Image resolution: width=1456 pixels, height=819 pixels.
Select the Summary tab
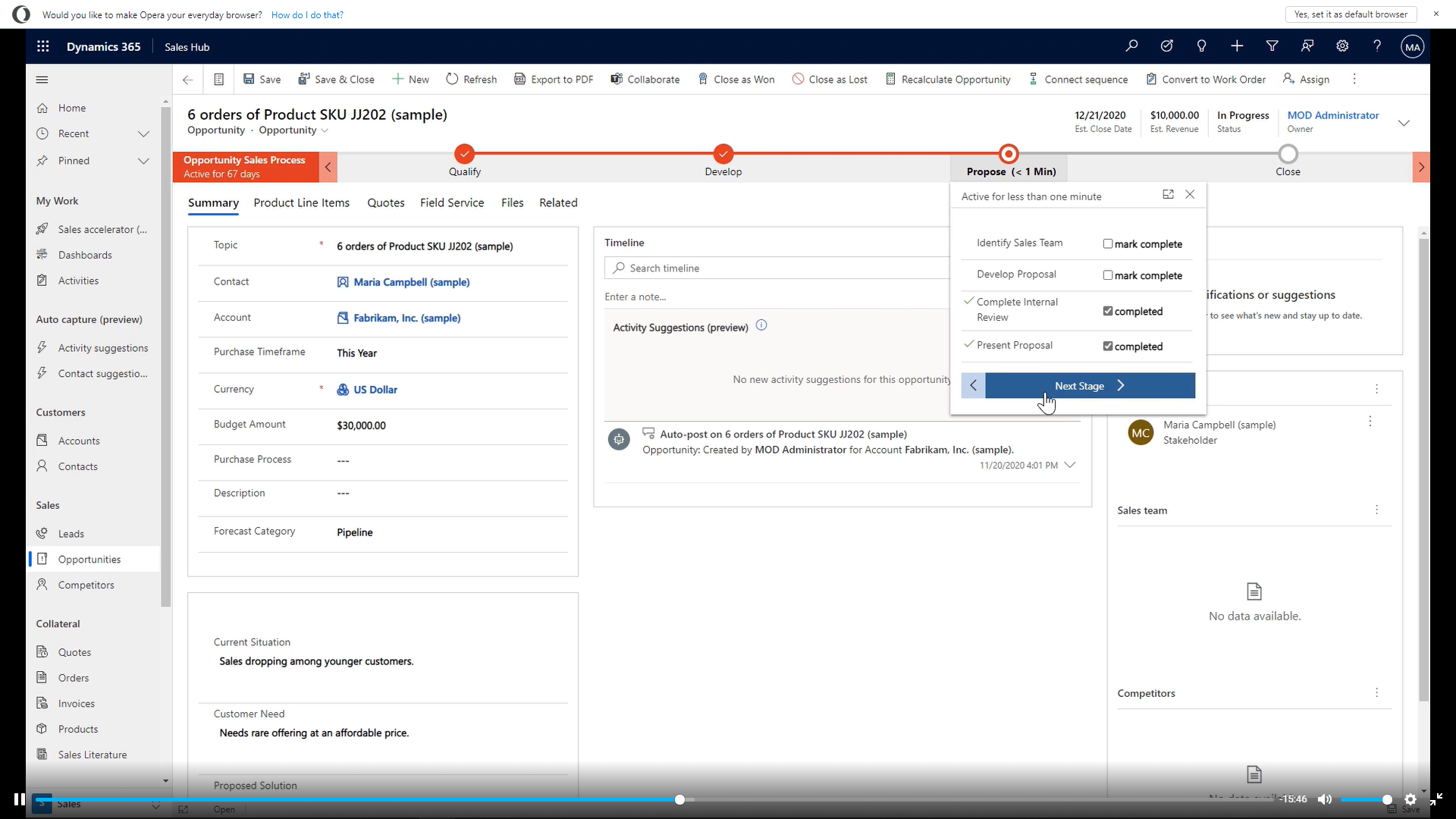(x=213, y=203)
